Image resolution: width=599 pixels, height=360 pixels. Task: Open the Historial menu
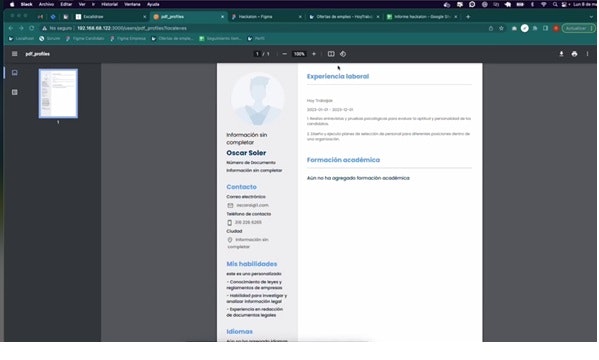pos(109,5)
